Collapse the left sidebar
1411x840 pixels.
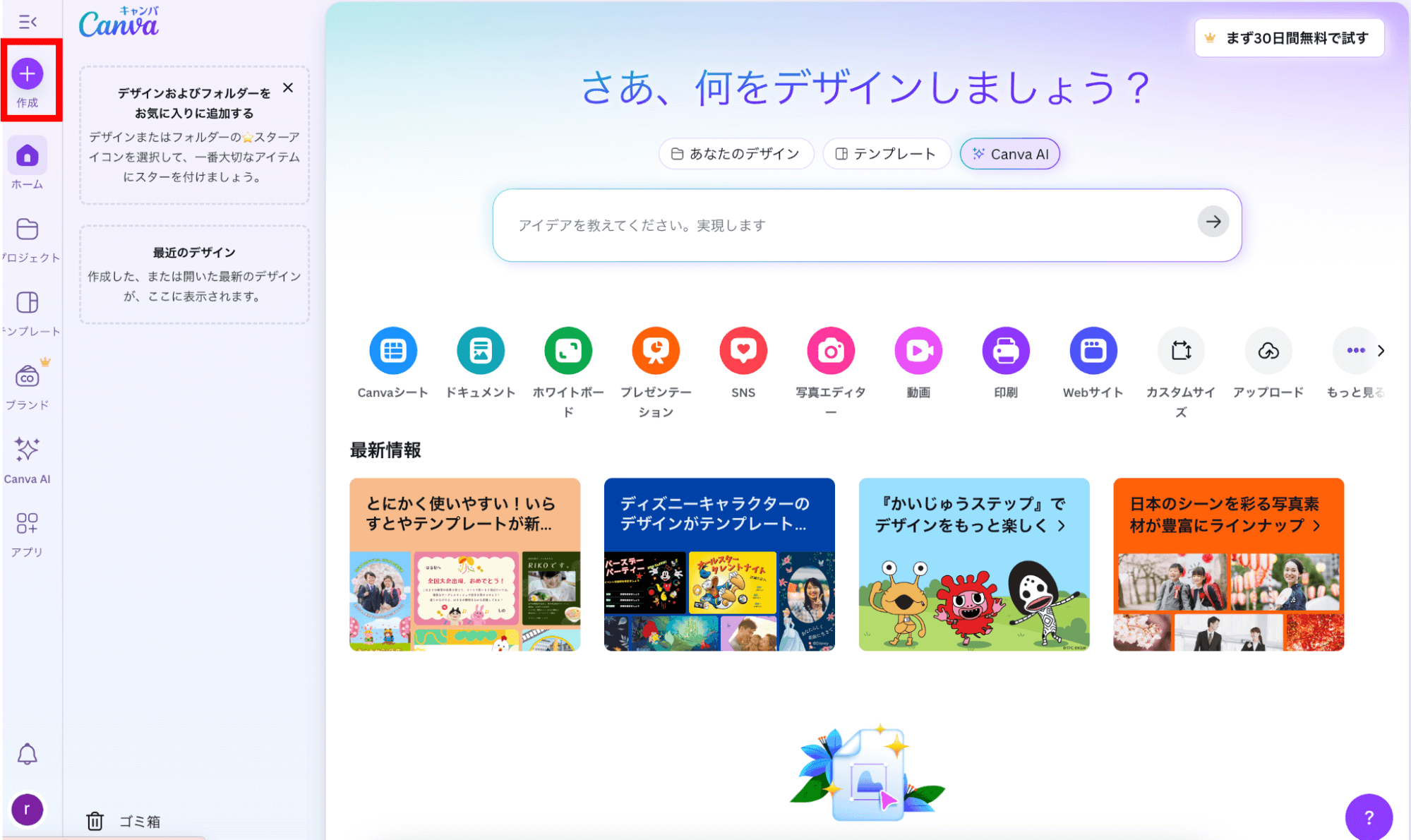(x=27, y=21)
